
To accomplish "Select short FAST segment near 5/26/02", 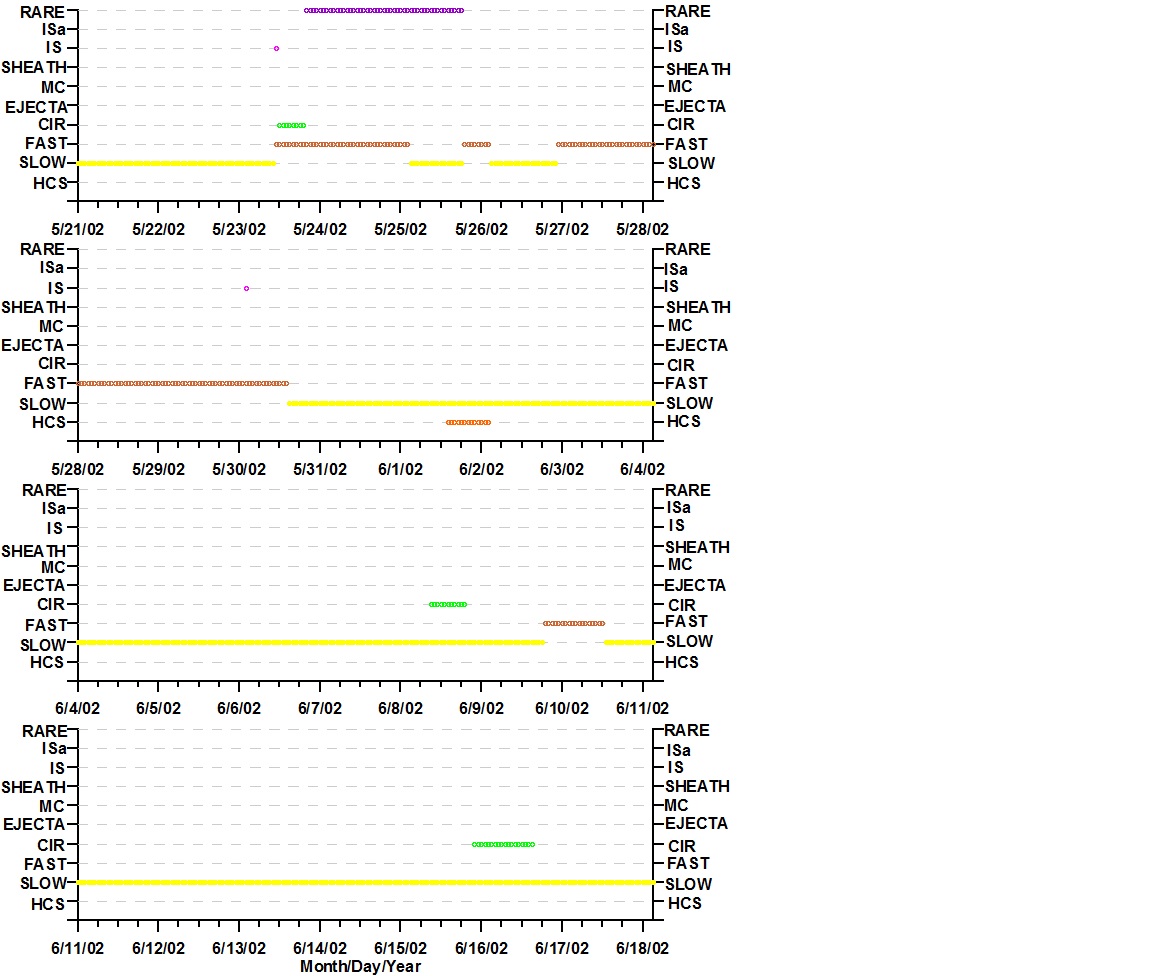I will pos(476,144).
